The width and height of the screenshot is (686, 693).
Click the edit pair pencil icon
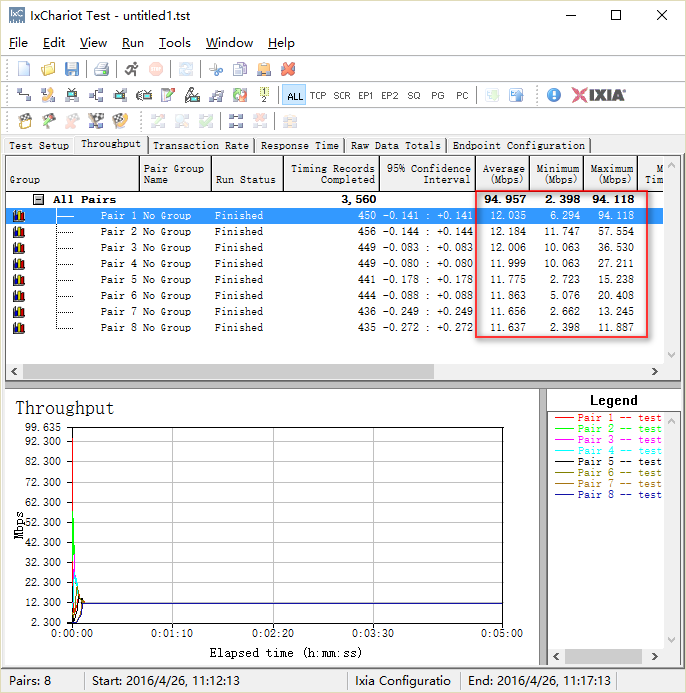168,95
